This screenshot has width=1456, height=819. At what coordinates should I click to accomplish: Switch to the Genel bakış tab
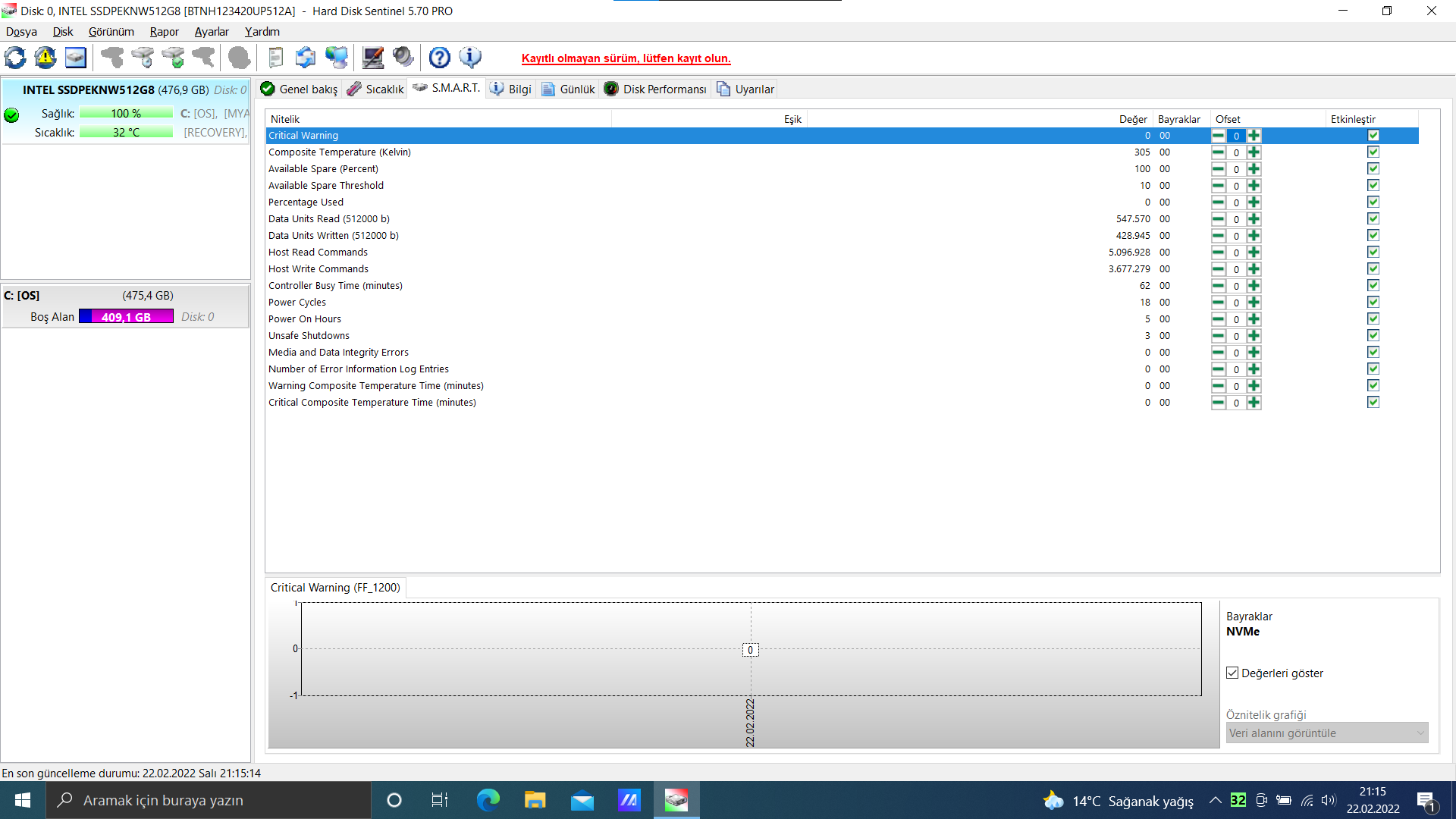300,89
